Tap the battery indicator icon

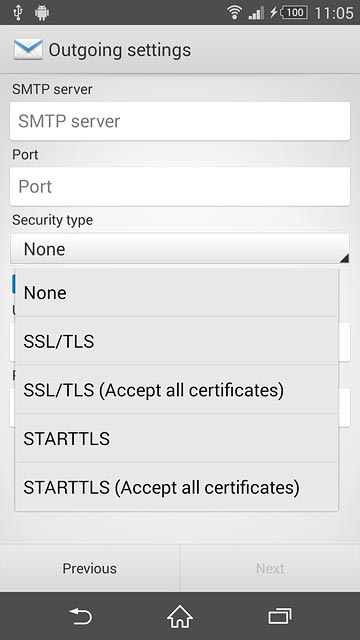pyautogui.click(x=294, y=13)
